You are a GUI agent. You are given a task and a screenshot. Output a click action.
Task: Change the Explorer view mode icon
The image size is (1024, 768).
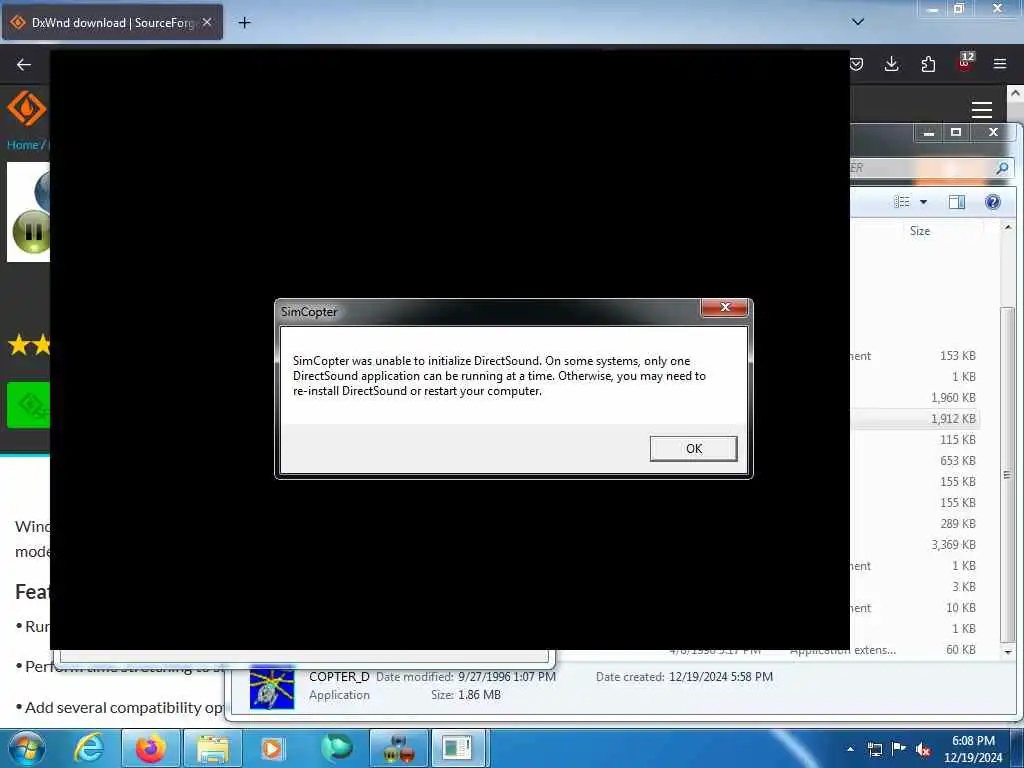pos(902,202)
